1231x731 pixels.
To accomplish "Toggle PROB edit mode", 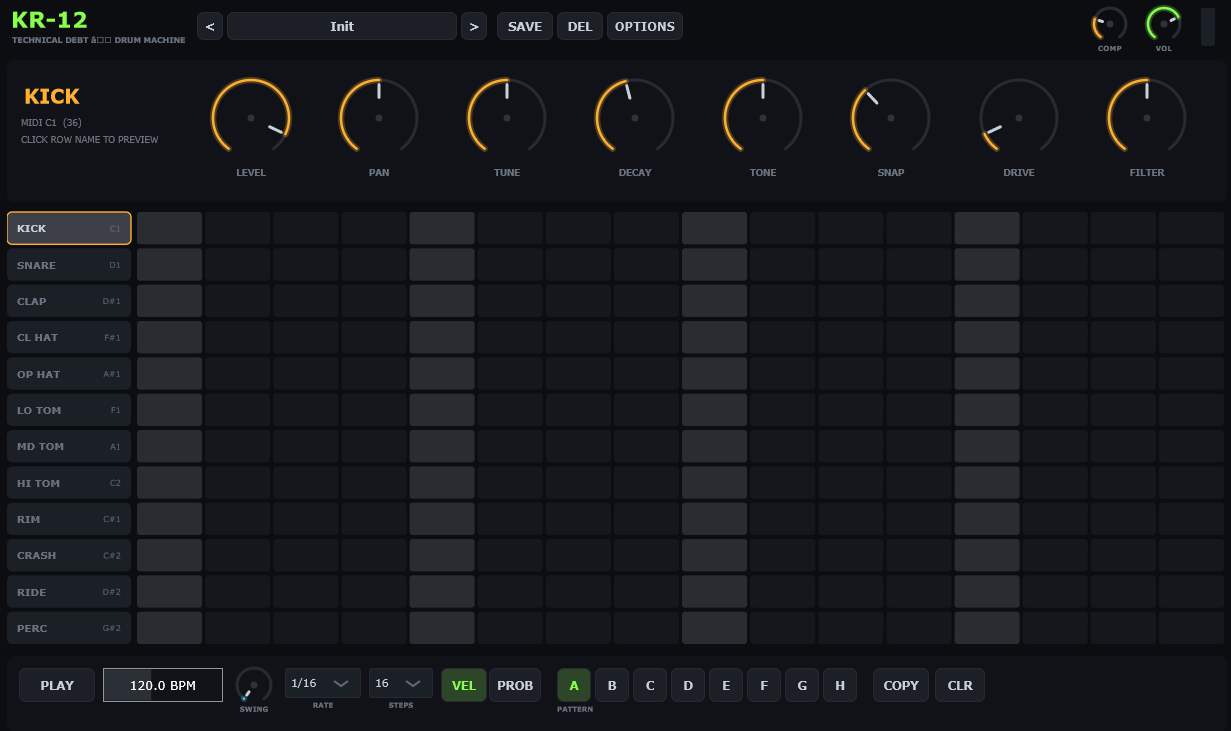I will click(515, 685).
